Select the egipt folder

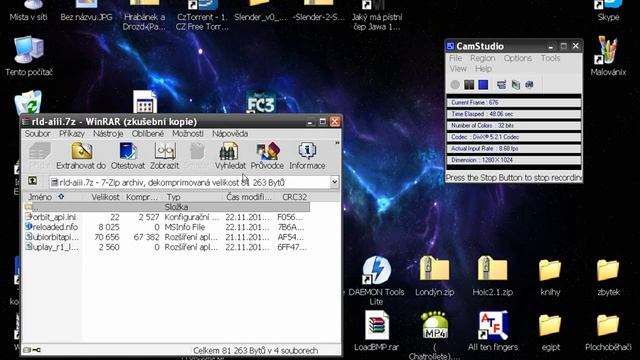click(x=550, y=331)
